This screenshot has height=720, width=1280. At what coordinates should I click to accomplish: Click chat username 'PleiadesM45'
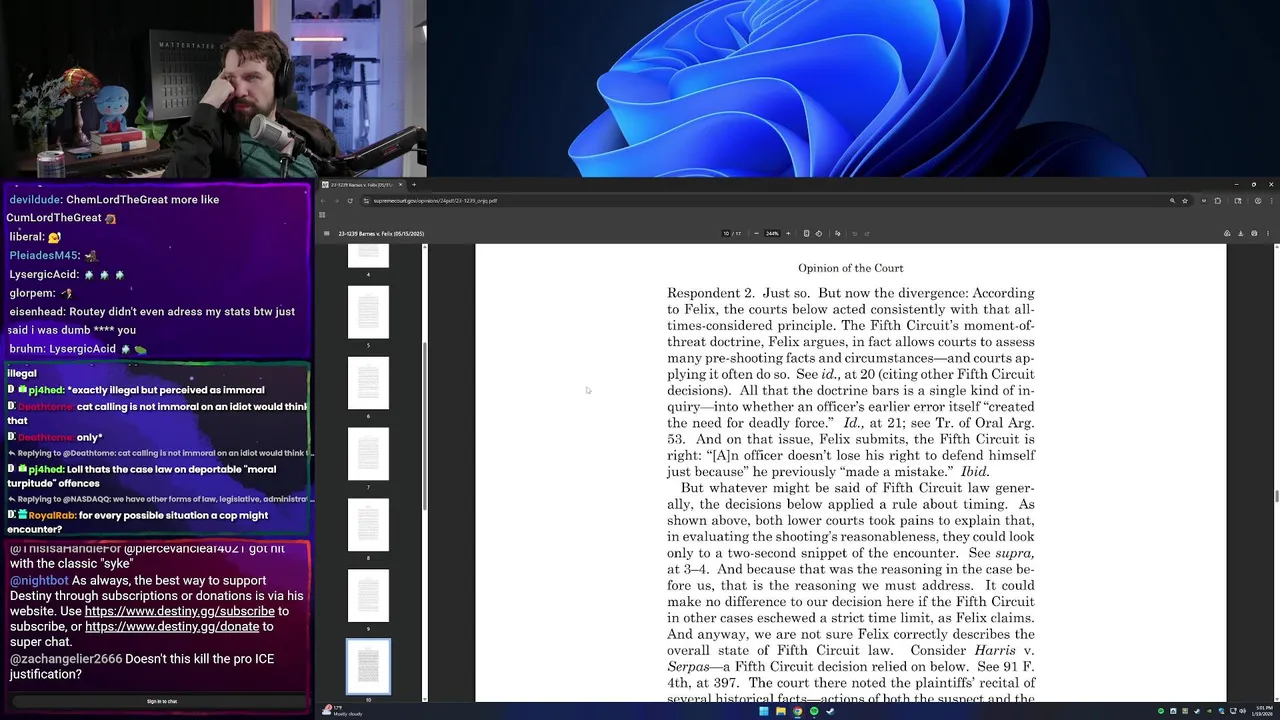43,255
